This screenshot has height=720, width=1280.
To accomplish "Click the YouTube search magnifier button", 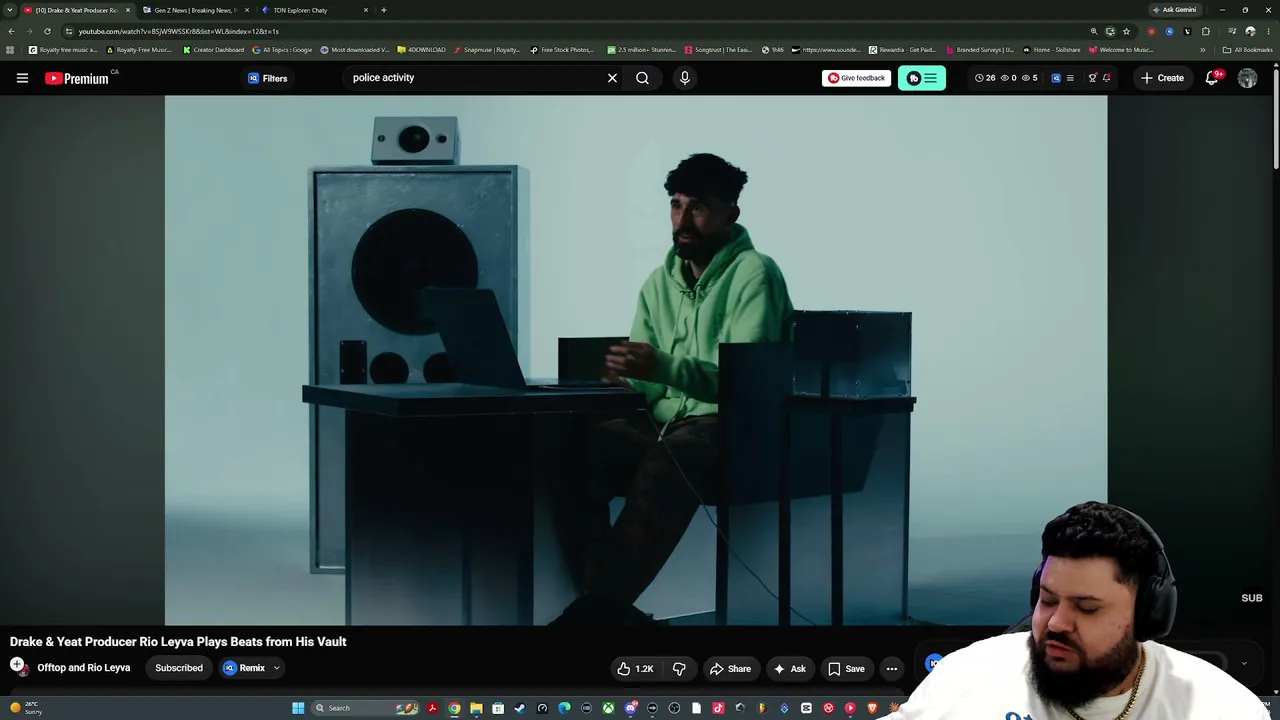I will [642, 78].
